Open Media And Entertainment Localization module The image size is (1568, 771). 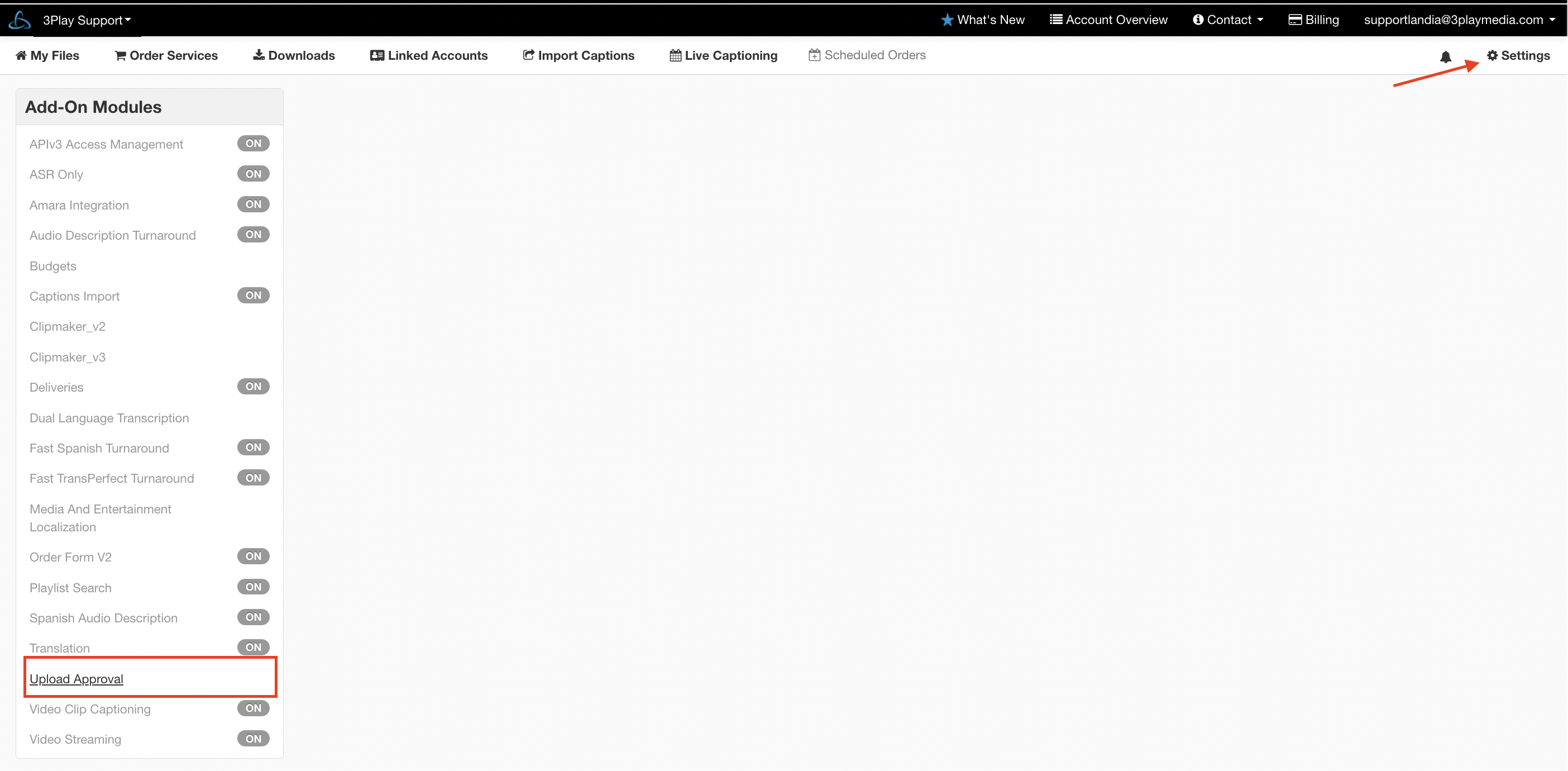pos(101,518)
